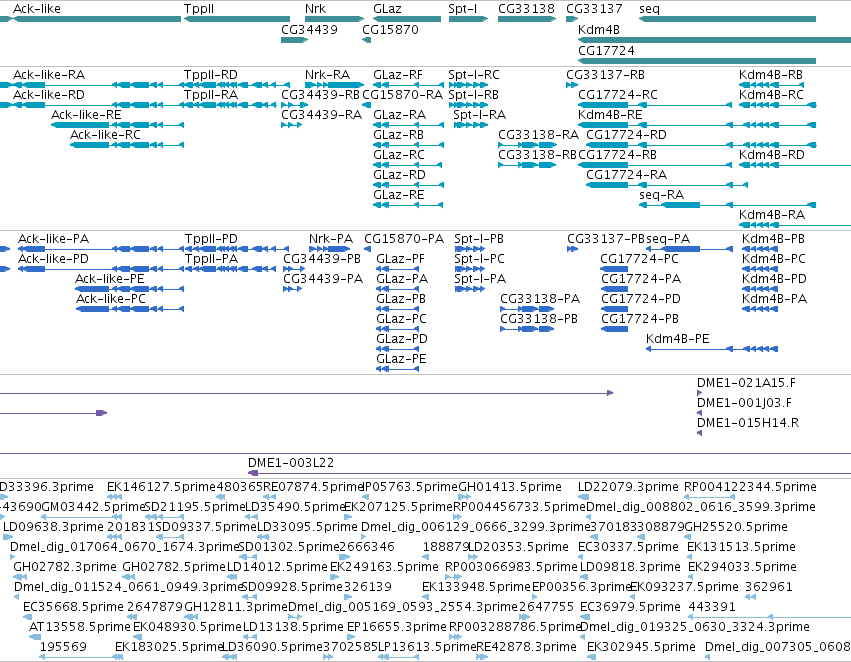
Task: Click the CG17724-PD protein label
Action: pos(640,299)
